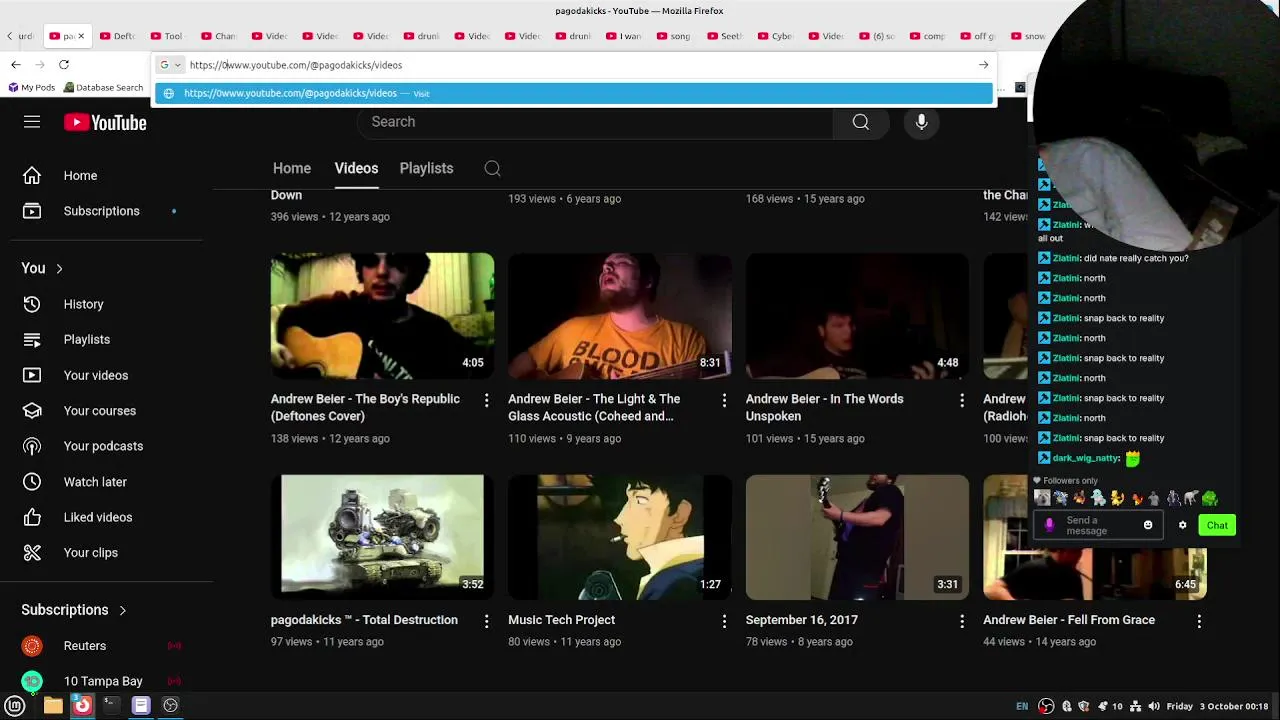Viewport: 1280px width, 720px height.
Task: Open the Linux Mint start menu
Action: coord(15,705)
